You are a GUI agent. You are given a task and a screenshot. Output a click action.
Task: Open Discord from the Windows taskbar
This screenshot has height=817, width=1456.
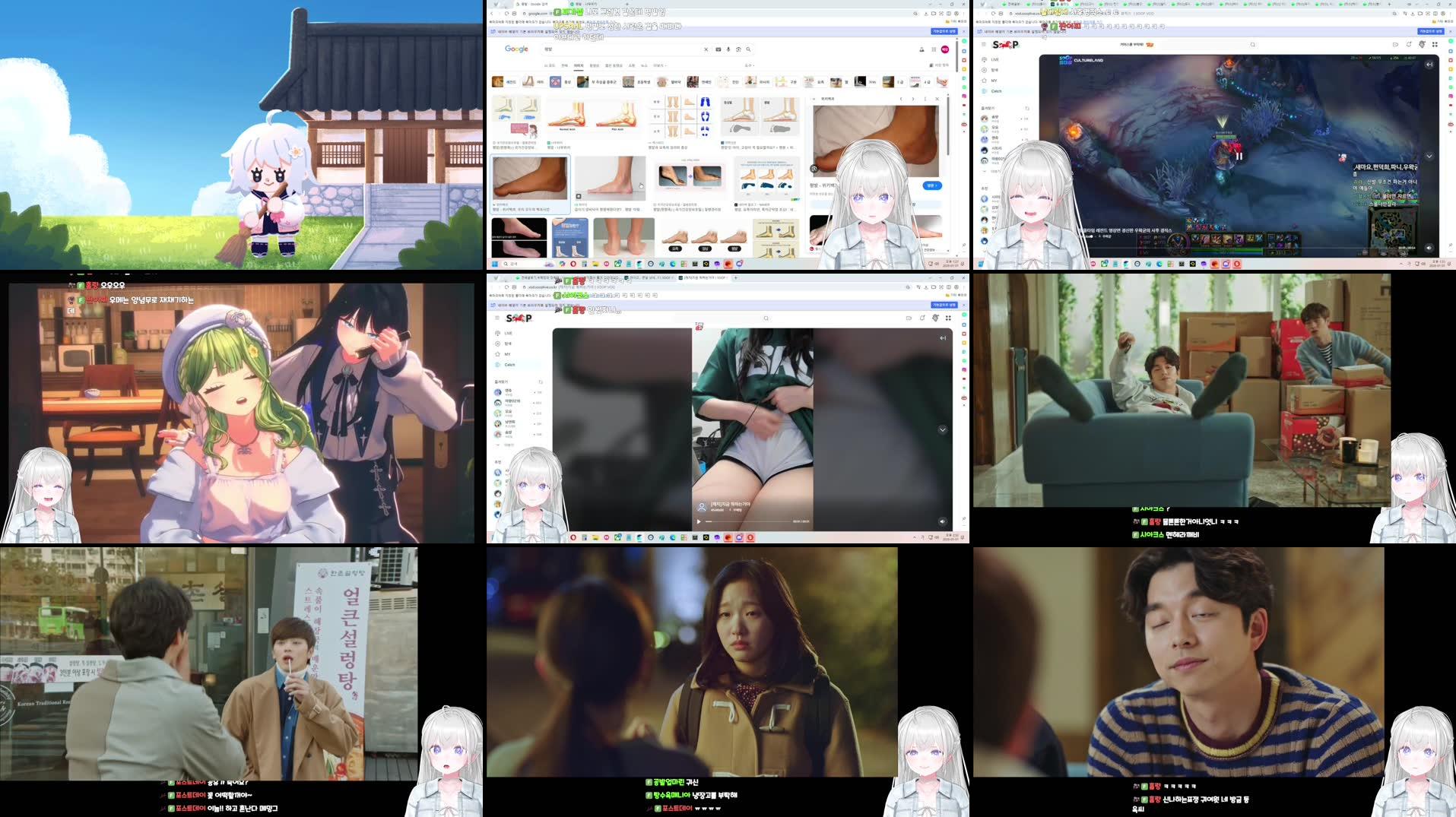(x=717, y=537)
